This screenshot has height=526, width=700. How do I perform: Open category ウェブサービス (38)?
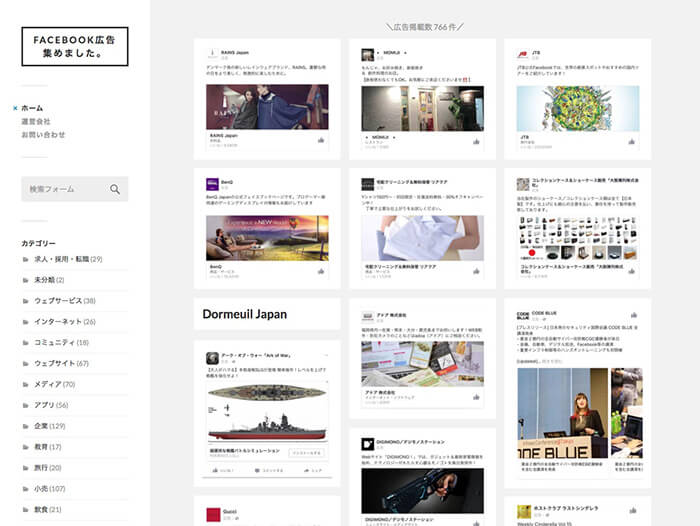65,301
